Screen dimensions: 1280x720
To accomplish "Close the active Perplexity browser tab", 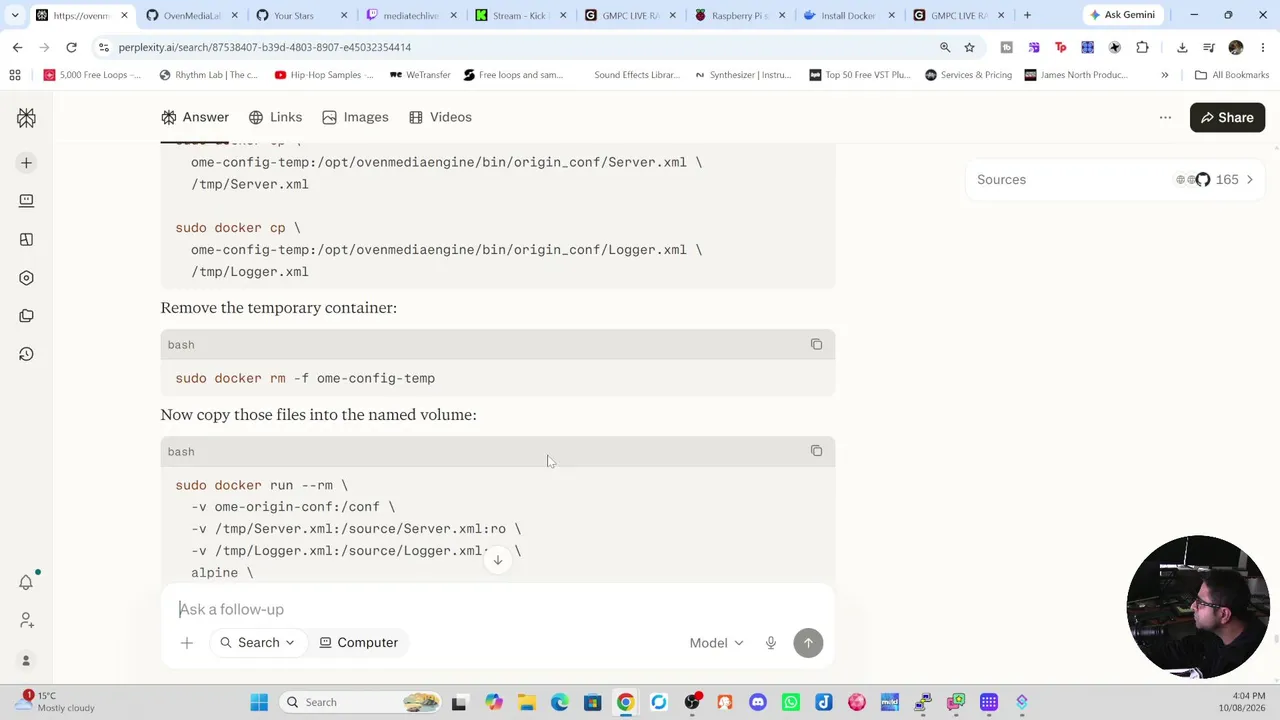I will pyautogui.click(x=124, y=15).
